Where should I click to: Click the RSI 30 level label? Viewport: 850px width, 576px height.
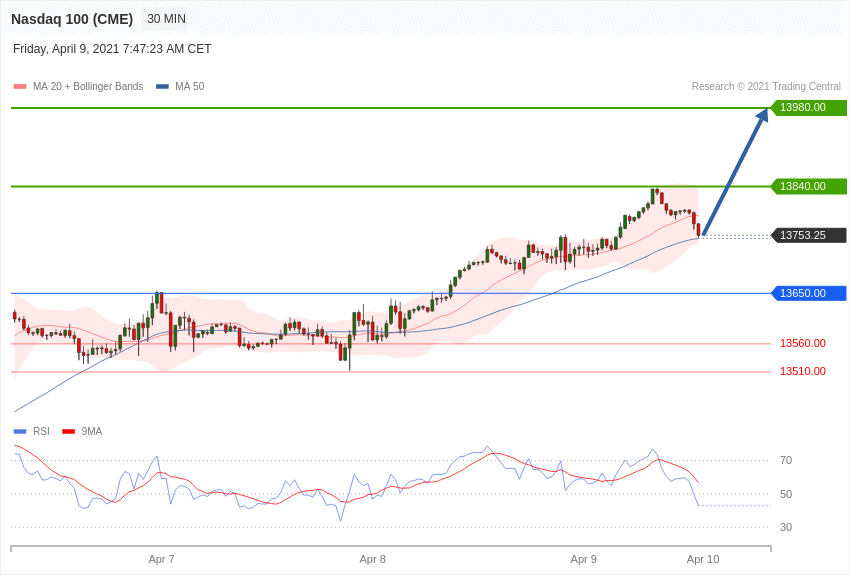pos(785,527)
